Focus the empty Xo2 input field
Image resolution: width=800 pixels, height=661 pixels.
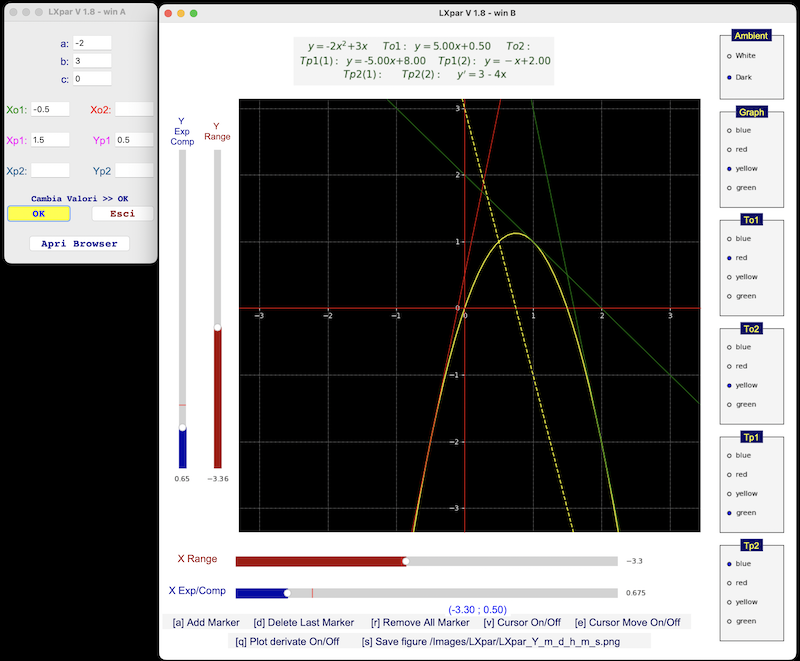click(x=134, y=110)
